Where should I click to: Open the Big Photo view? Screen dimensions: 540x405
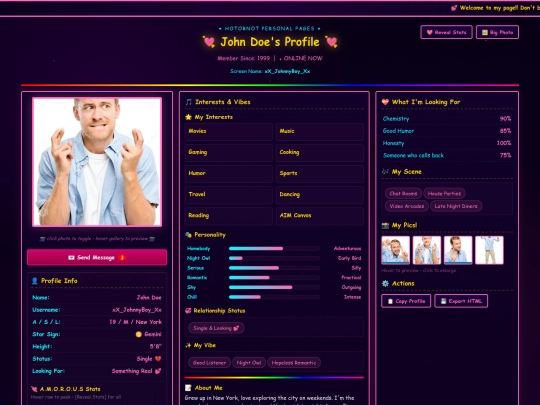click(497, 32)
